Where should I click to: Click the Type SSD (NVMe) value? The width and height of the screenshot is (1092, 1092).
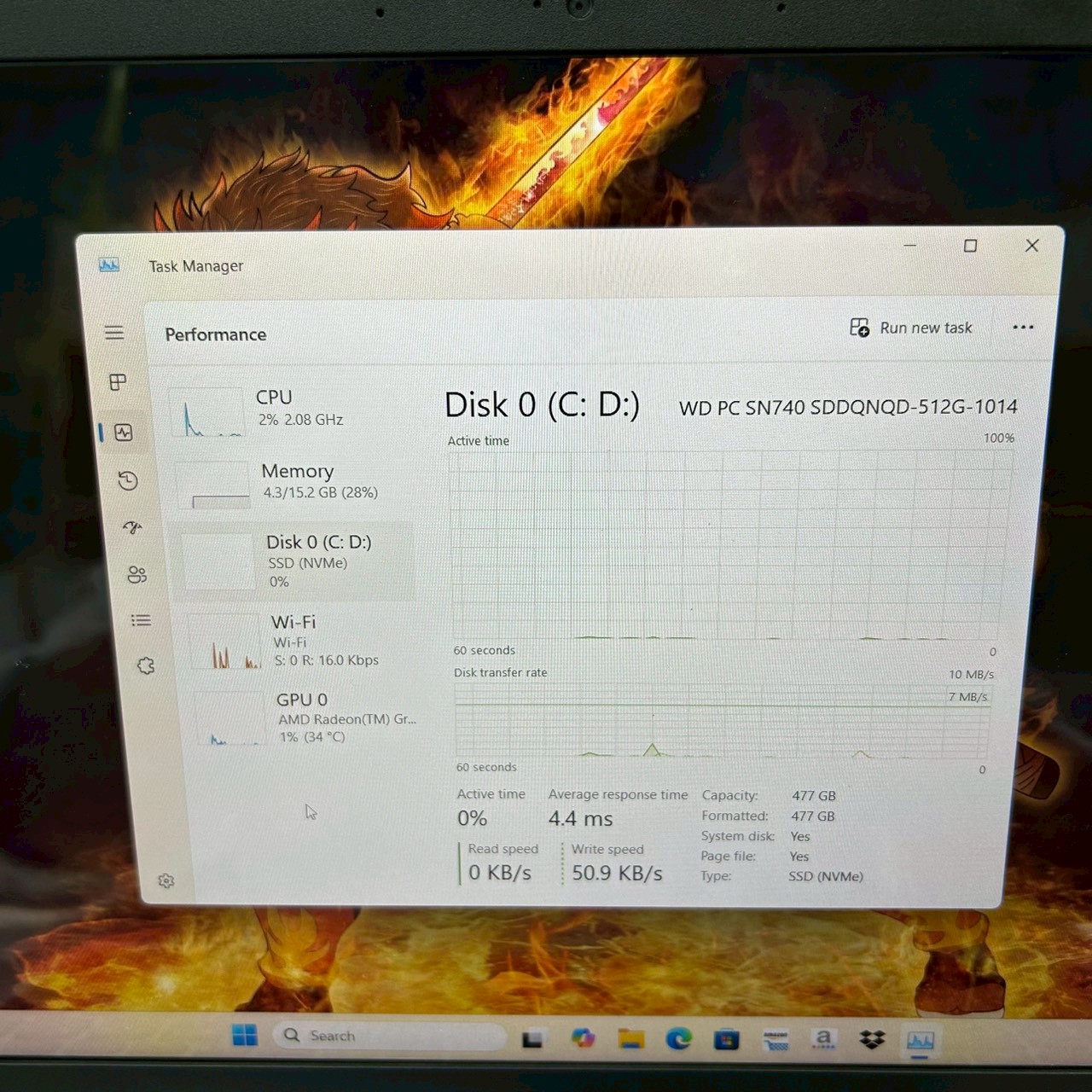pyautogui.click(x=826, y=876)
